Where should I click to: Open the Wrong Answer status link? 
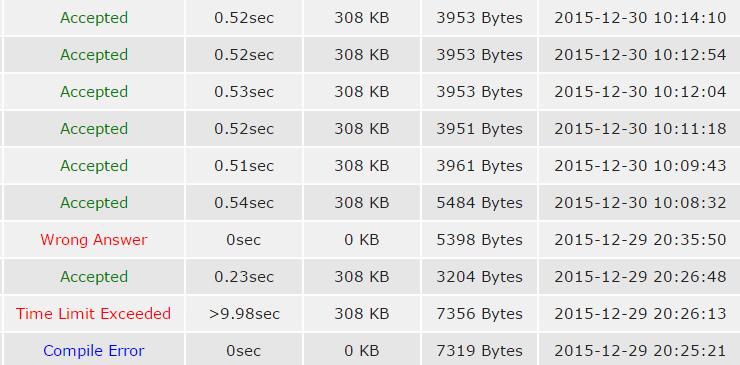94,239
